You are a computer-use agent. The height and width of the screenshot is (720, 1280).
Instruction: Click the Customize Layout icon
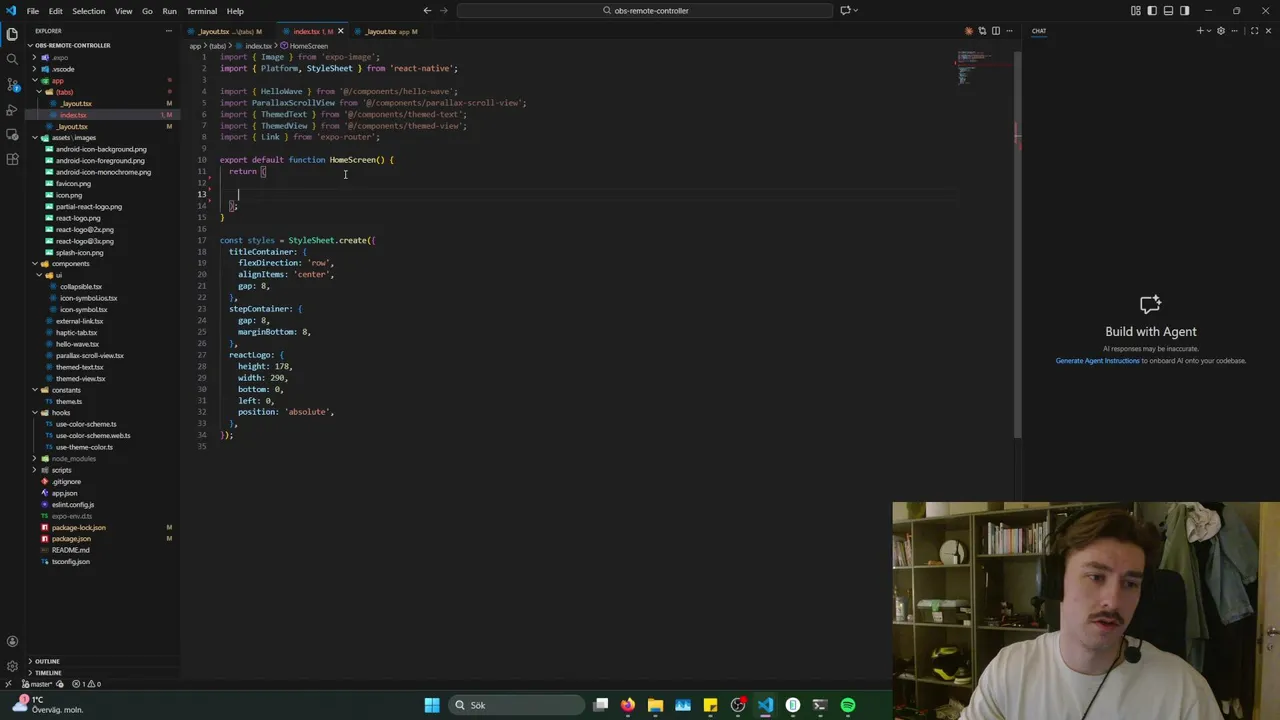pos(1136,11)
